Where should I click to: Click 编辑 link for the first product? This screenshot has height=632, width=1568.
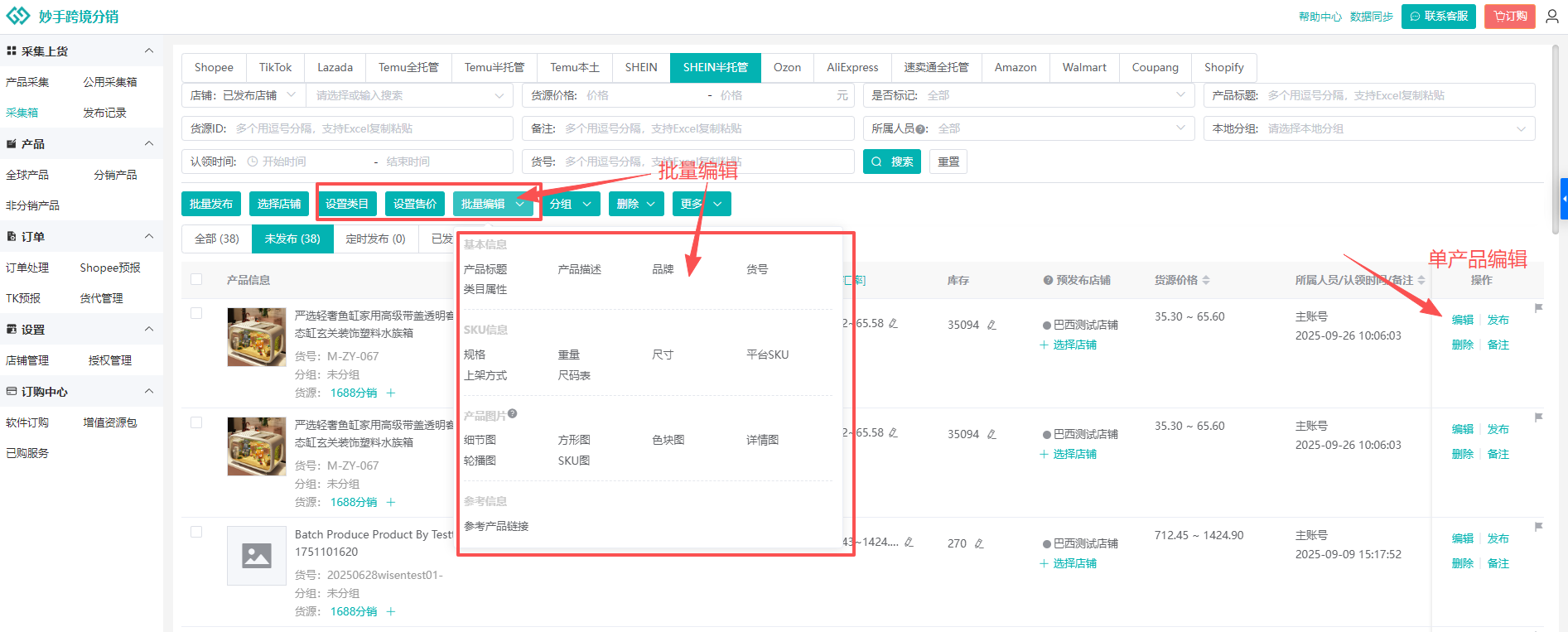pyautogui.click(x=1462, y=320)
